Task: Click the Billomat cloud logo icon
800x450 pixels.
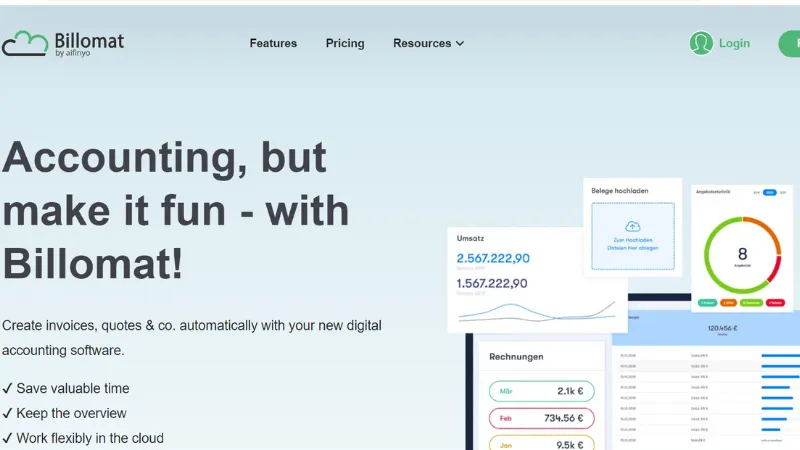Action: 25,43
